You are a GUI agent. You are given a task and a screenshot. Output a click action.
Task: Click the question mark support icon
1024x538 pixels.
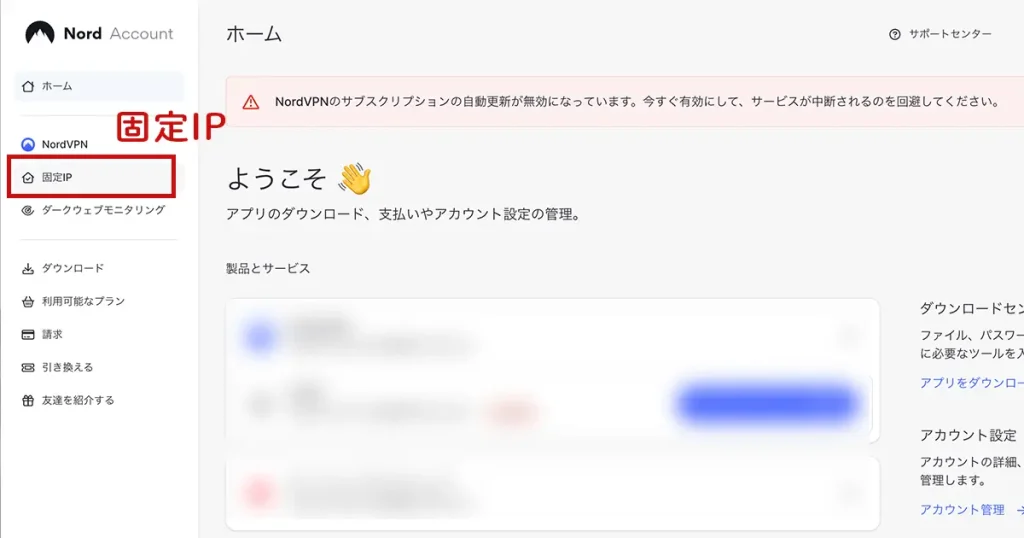pyautogui.click(x=895, y=34)
